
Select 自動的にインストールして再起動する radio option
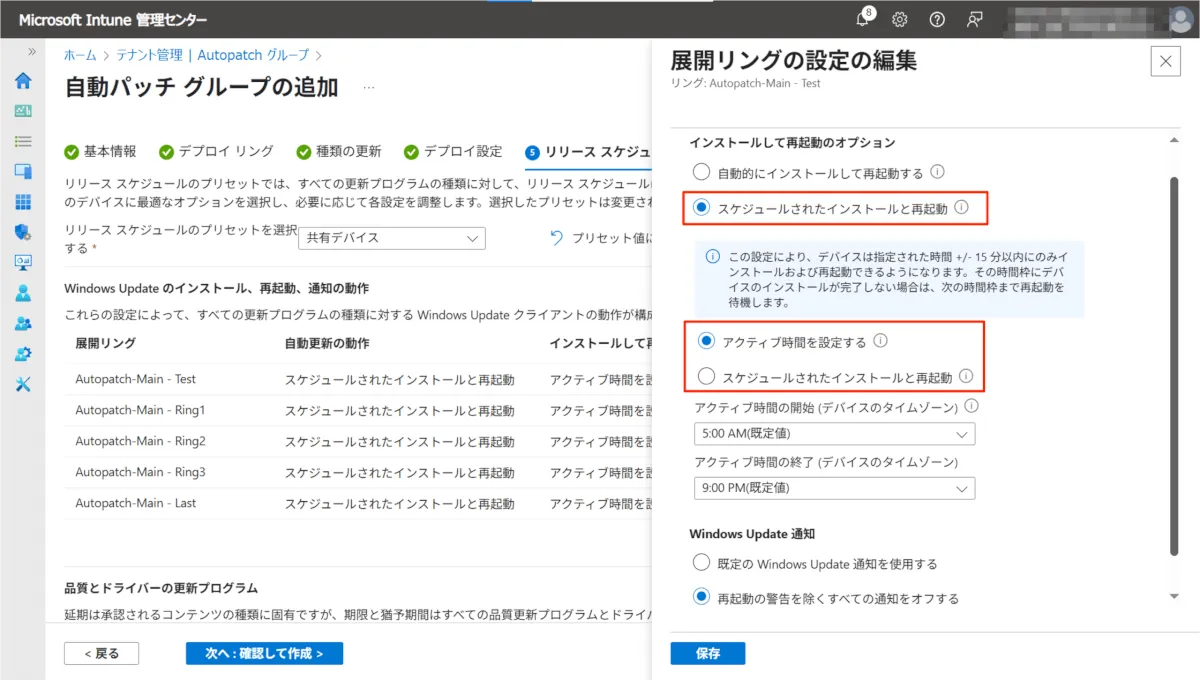click(x=702, y=173)
